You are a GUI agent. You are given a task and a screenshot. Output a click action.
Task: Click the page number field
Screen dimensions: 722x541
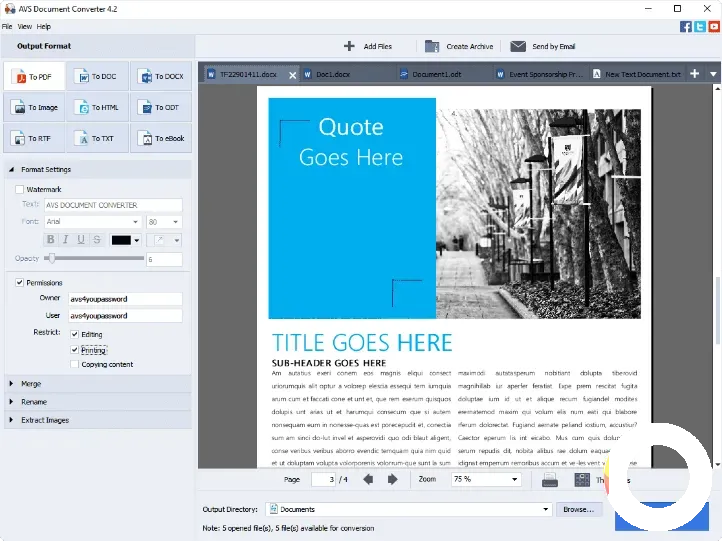[323, 479]
